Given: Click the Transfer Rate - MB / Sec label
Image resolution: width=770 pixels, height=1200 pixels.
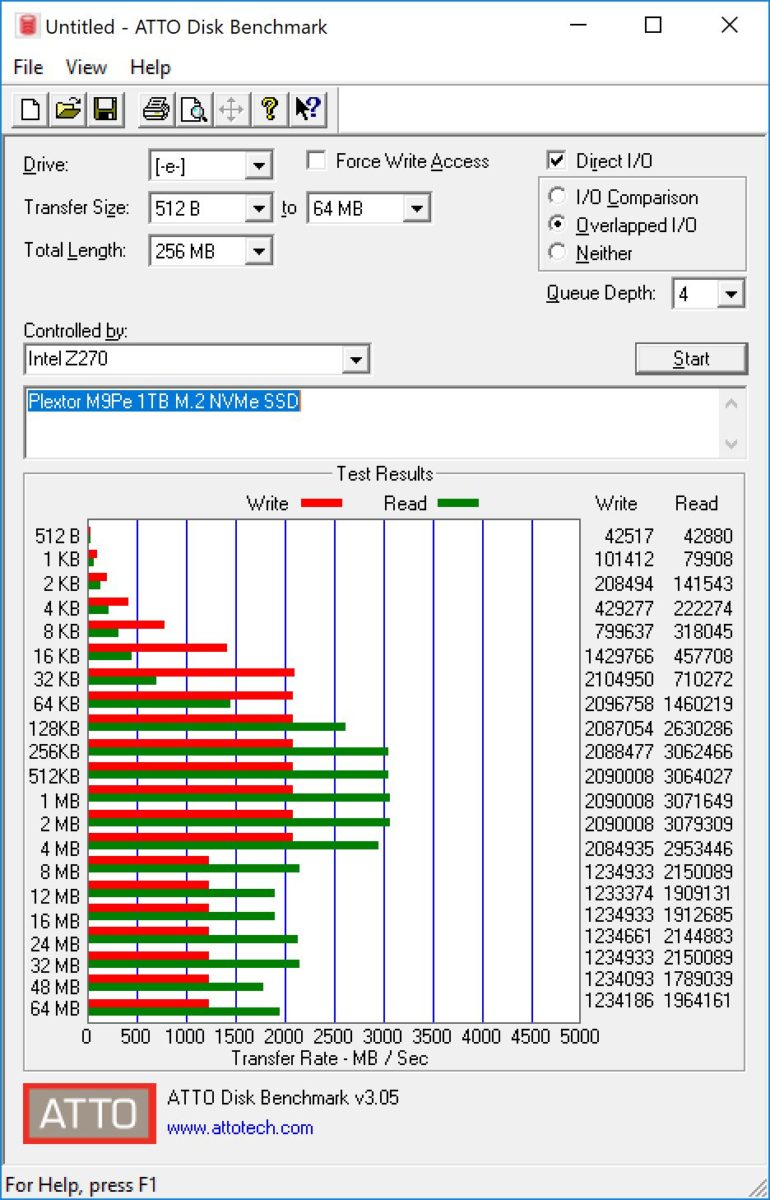Looking at the screenshot, I should click(329, 1057).
